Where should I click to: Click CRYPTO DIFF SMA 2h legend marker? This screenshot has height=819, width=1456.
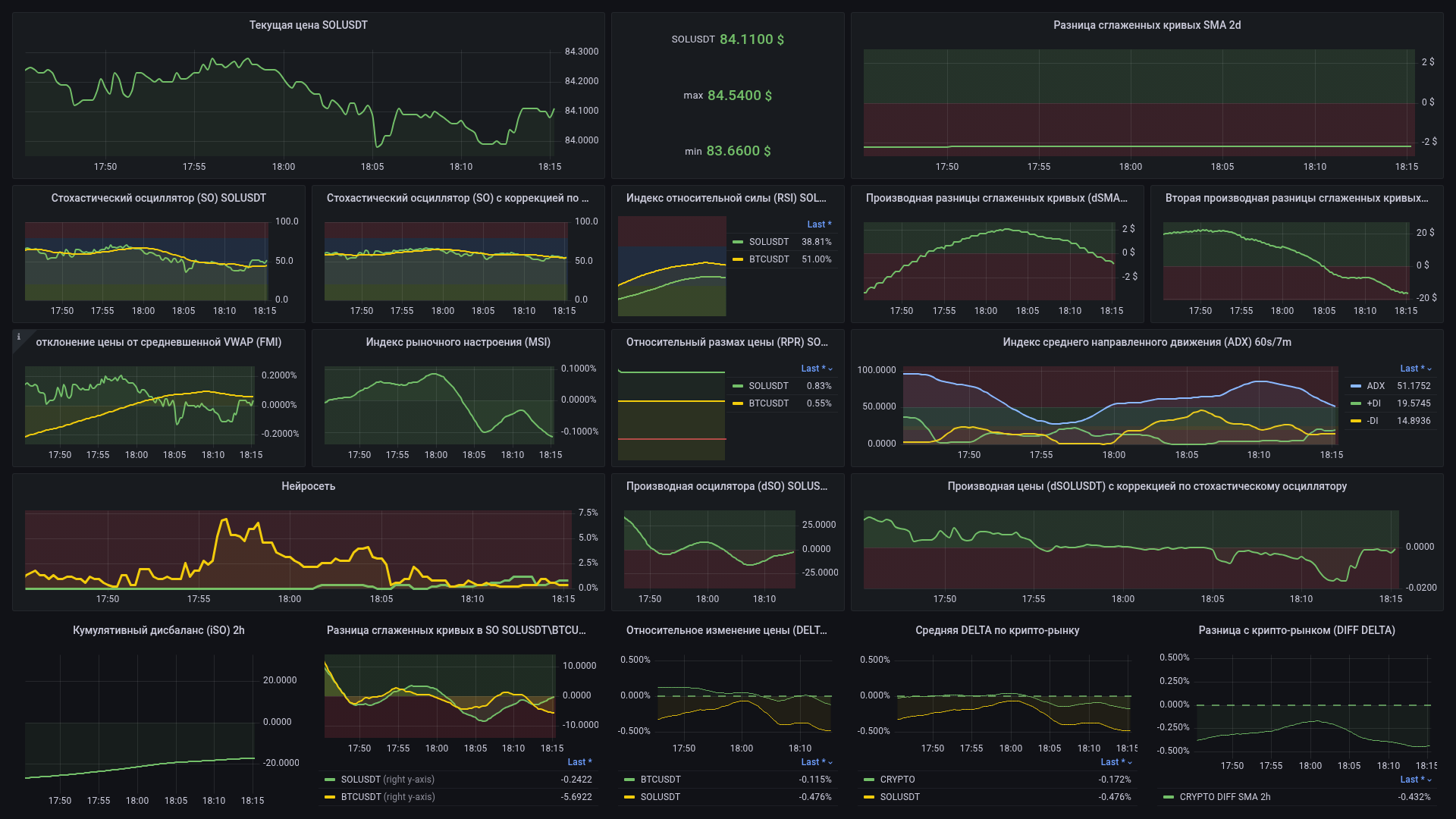pyautogui.click(x=1169, y=797)
